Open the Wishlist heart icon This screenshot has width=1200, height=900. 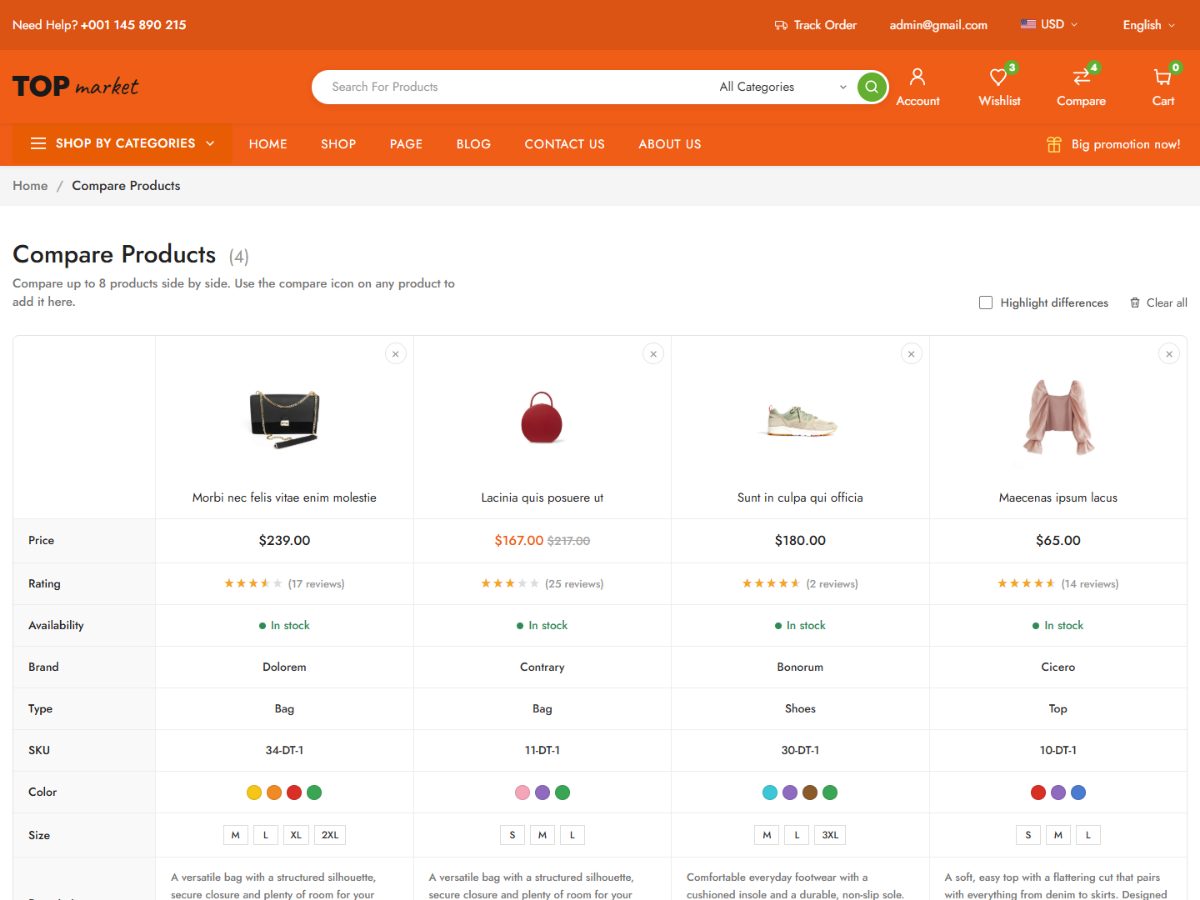998,77
